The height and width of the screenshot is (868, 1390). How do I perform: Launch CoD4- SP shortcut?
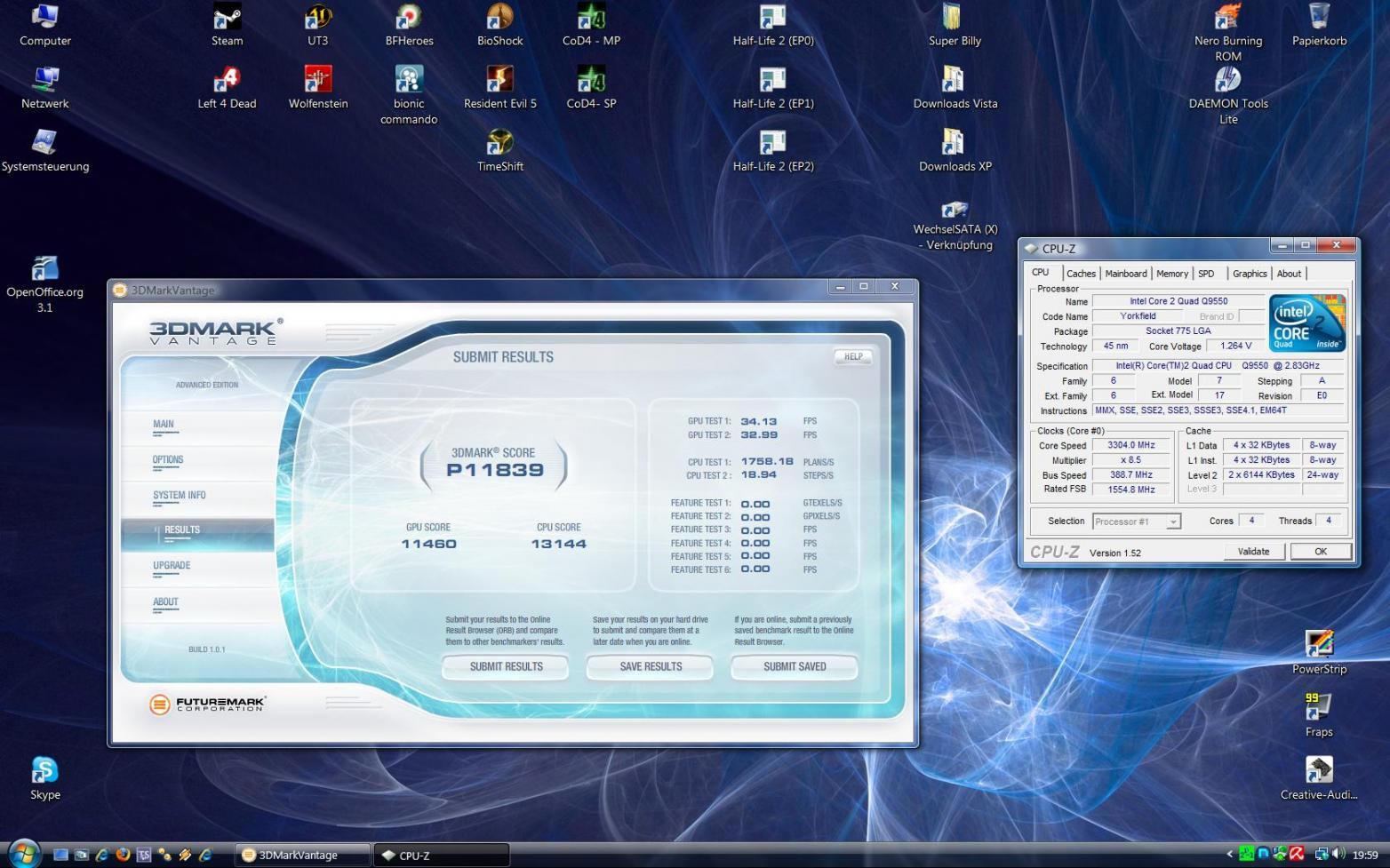point(592,87)
